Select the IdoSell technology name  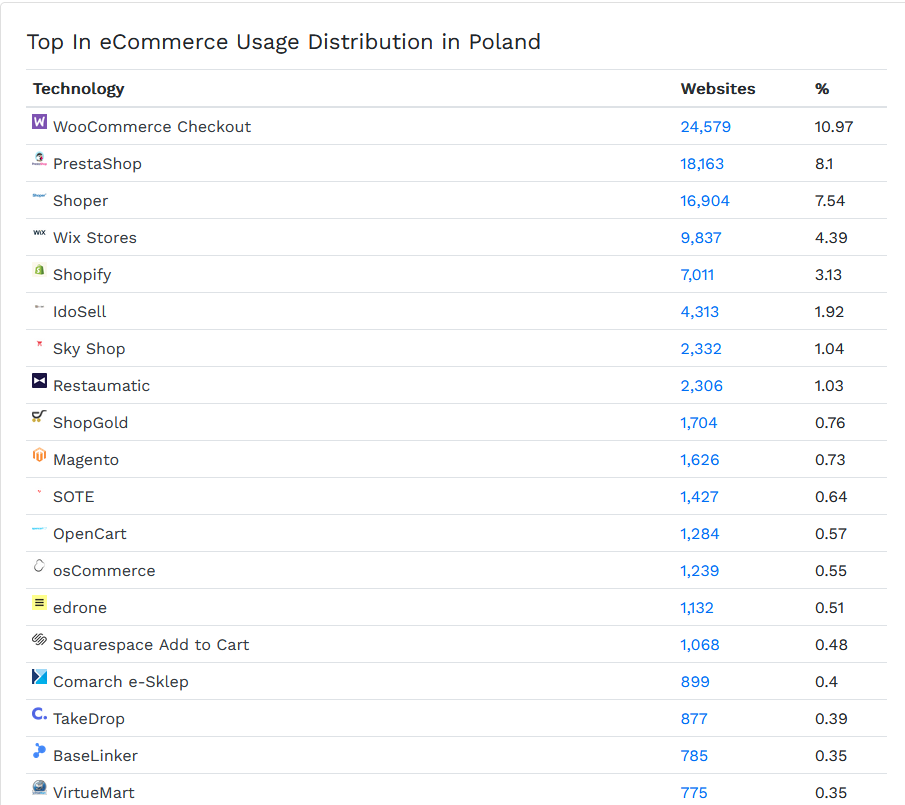point(80,312)
